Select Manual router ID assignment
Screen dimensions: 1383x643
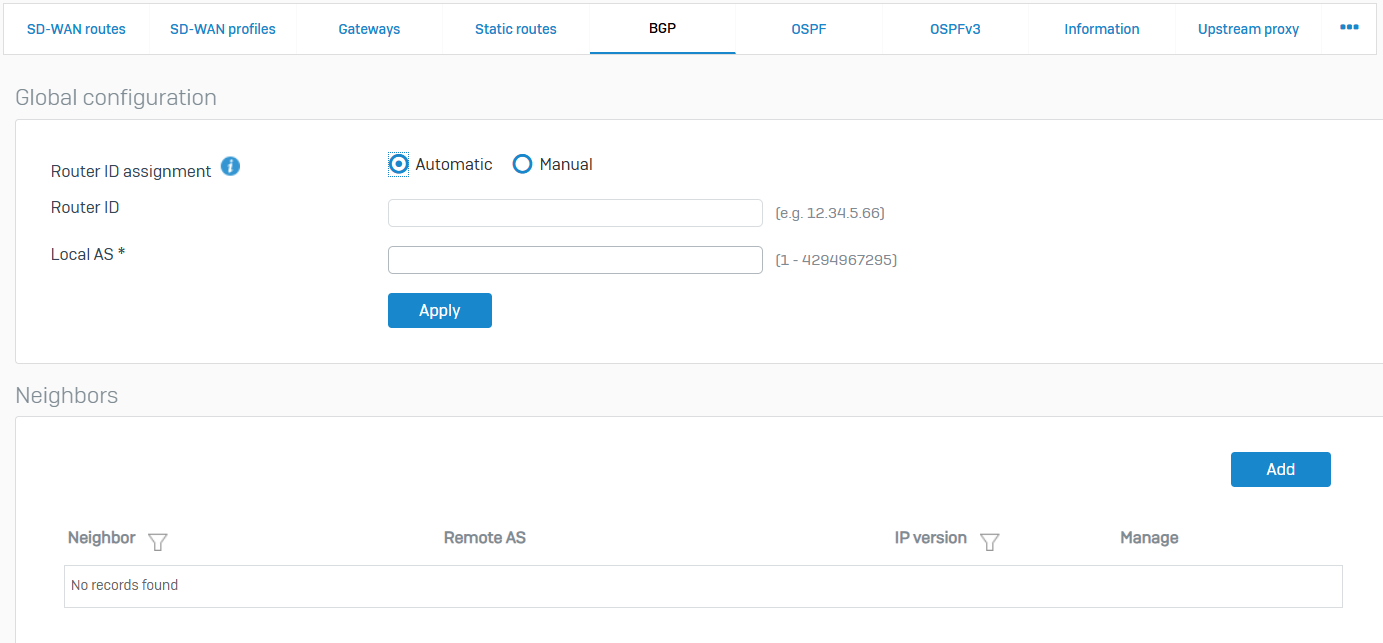point(522,165)
